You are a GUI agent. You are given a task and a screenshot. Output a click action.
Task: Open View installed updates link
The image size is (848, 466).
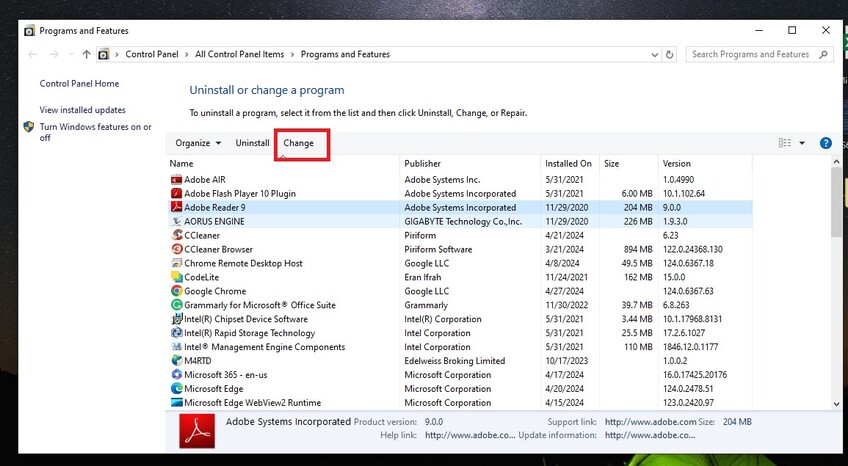tap(82, 110)
